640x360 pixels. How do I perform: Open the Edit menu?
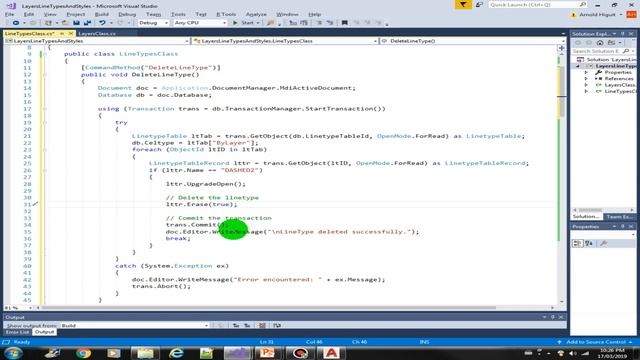[x=29, y=14]
